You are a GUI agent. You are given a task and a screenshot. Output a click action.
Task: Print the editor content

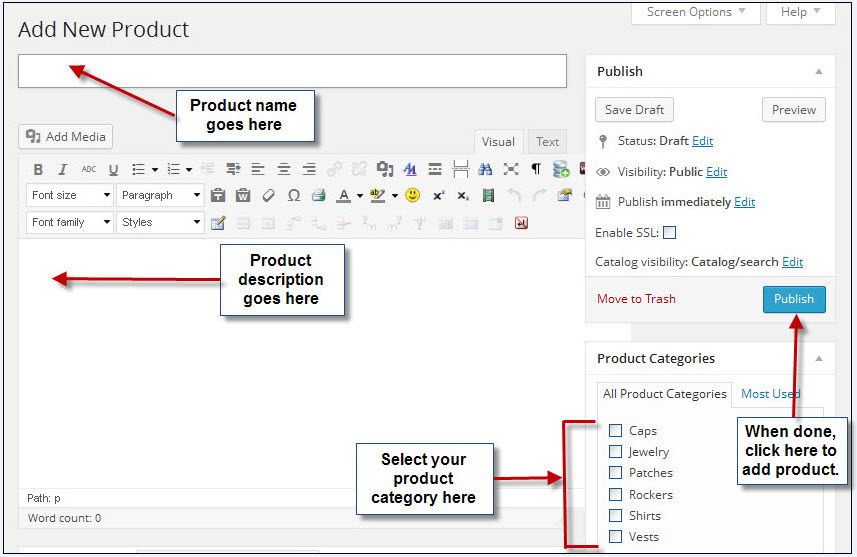coord(319,195)
